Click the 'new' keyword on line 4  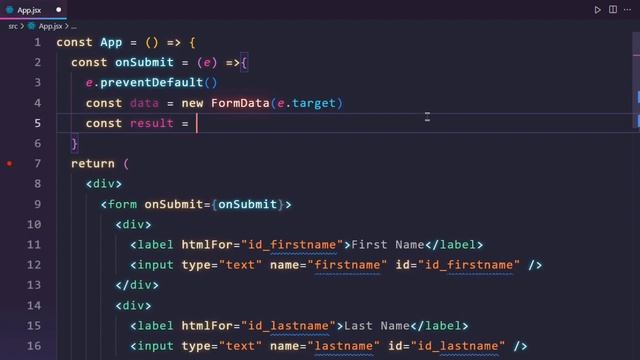pyautogui.click(x=192, y=103)
